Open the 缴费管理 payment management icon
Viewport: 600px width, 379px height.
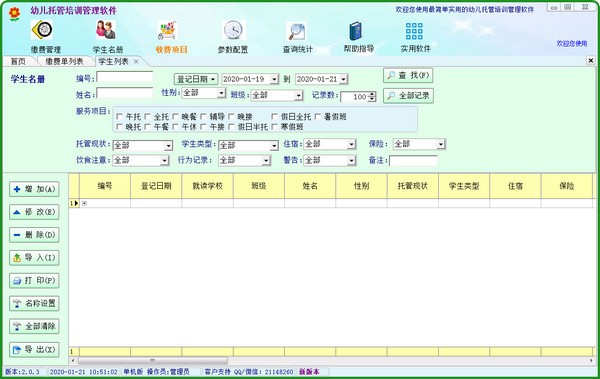point(42,30)
